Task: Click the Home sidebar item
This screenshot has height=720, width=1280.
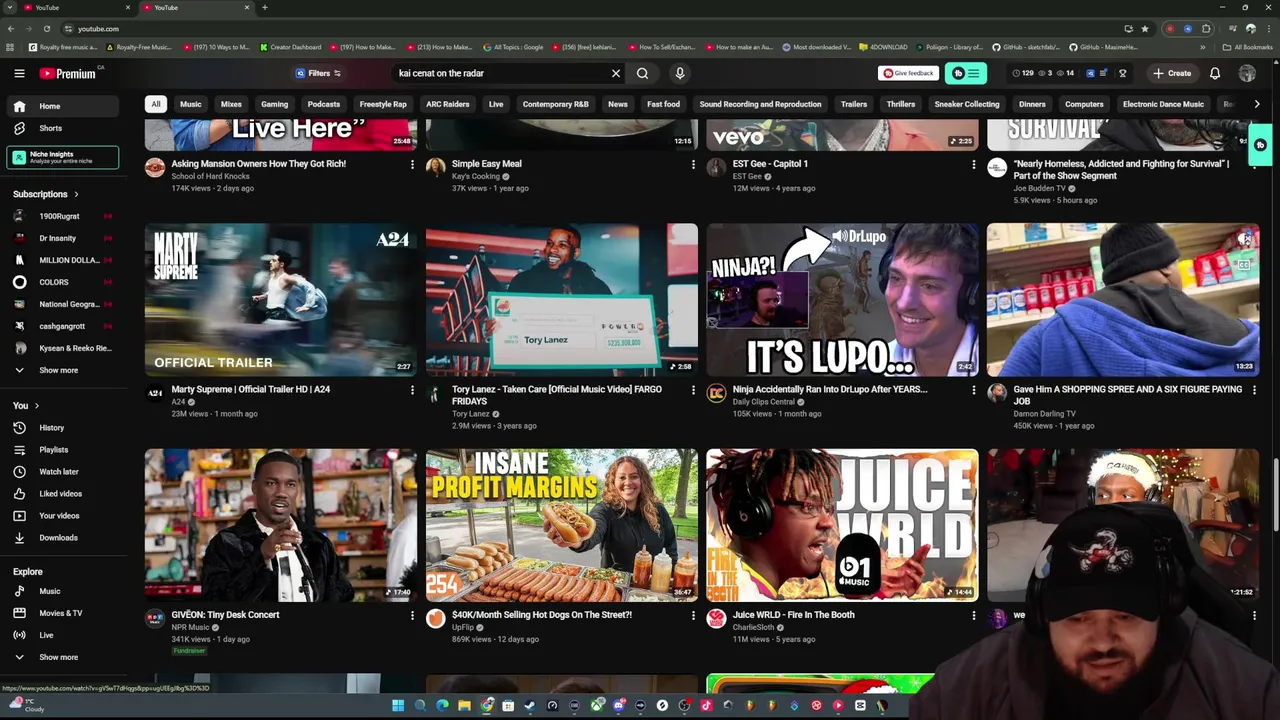Action: (64, 106)
